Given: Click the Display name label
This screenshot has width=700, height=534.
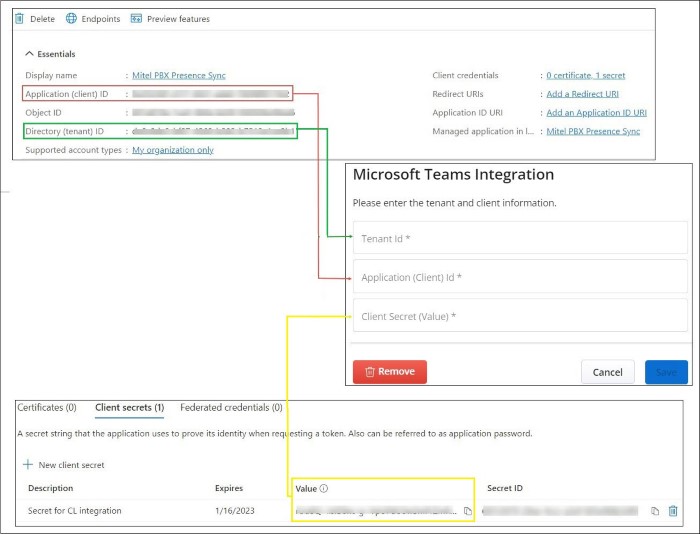Looking at the screenshot, I should pyautogui.click(x=51, y=75).
